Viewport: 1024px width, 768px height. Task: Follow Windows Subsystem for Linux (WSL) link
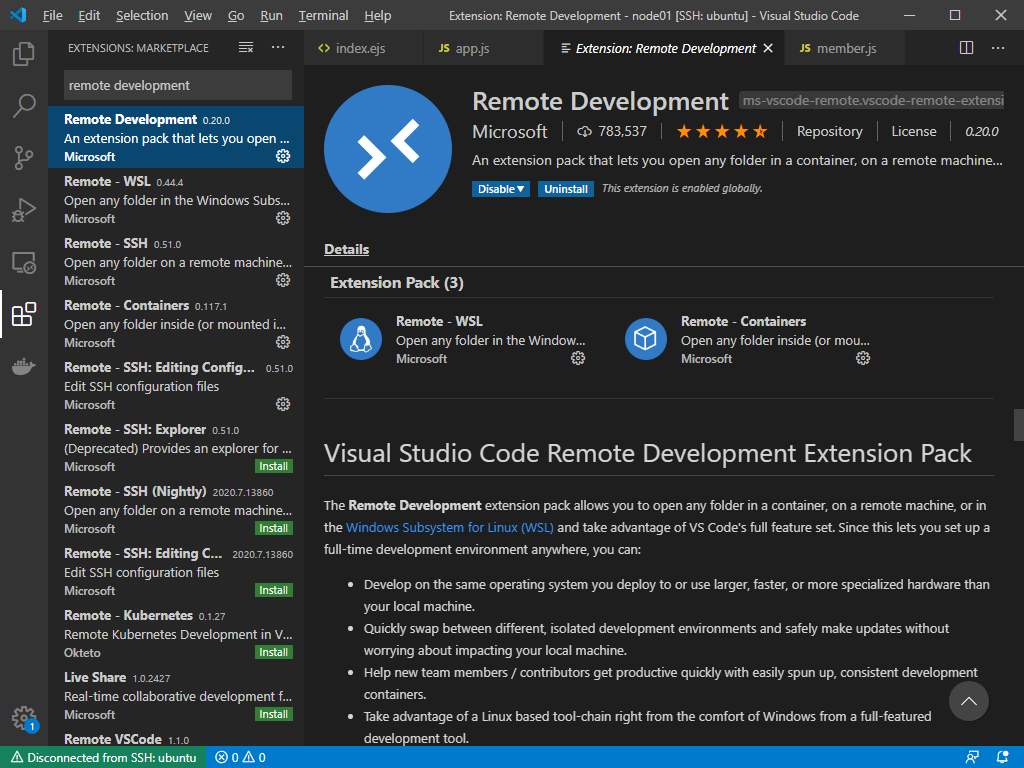[449, 527]
